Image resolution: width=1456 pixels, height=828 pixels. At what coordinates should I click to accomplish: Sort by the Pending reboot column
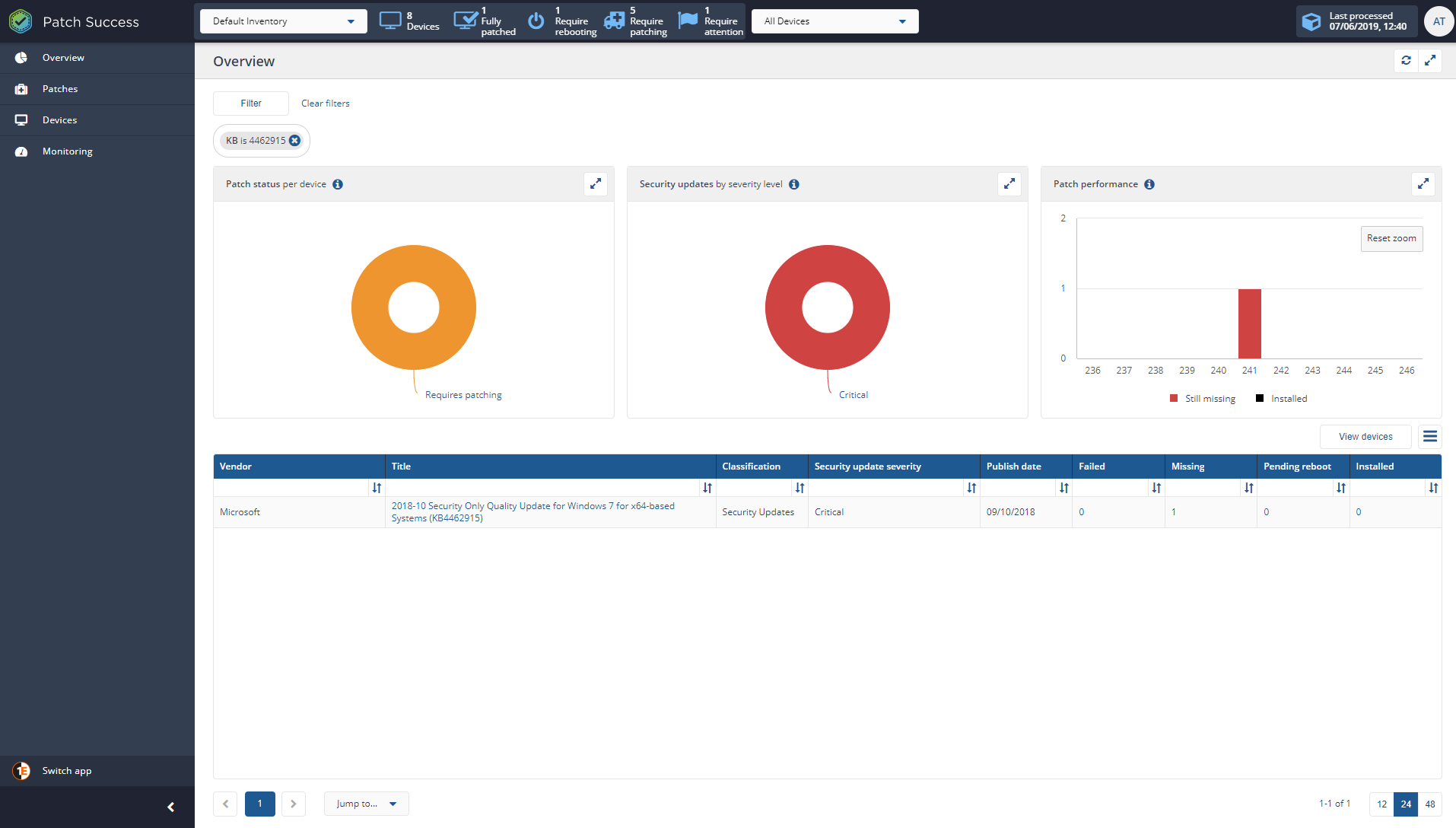[1341, 488]
